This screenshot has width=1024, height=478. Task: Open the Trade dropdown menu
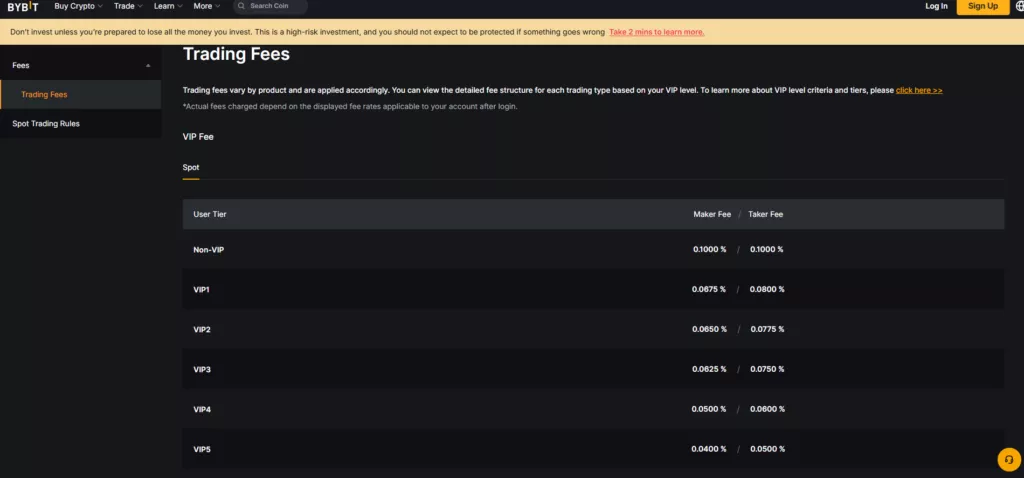[x=128, y=6]
